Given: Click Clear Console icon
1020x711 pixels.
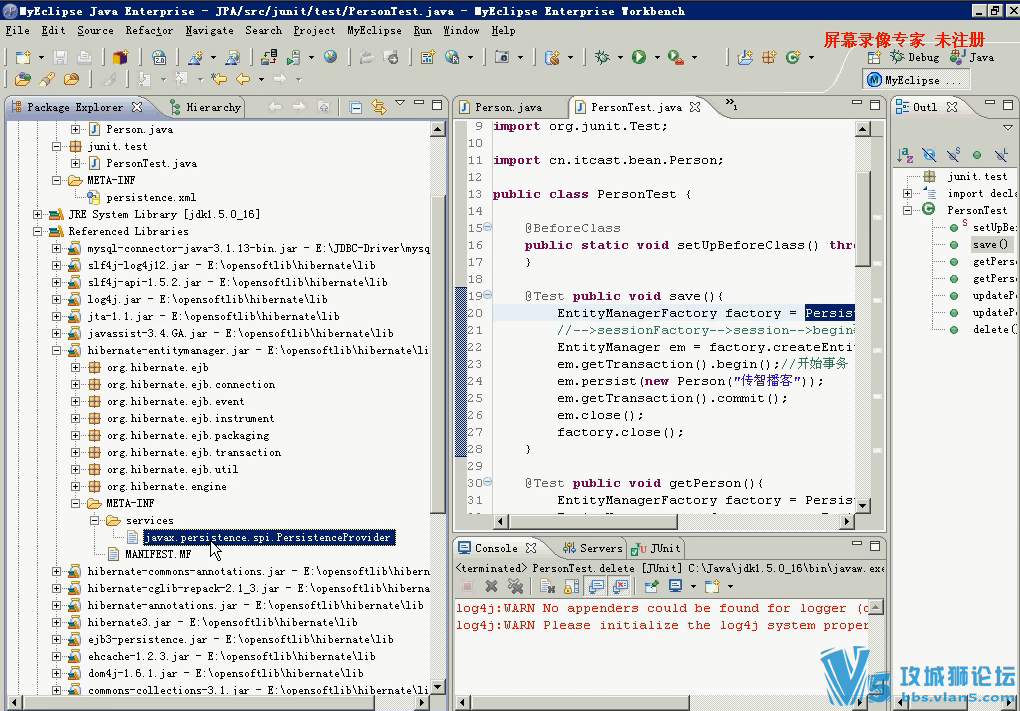Looking at the screenshot, I should pos(548,586).
